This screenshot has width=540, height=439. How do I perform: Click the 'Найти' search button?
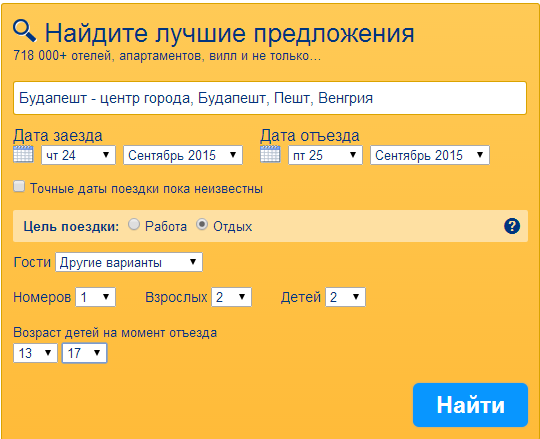470,405
